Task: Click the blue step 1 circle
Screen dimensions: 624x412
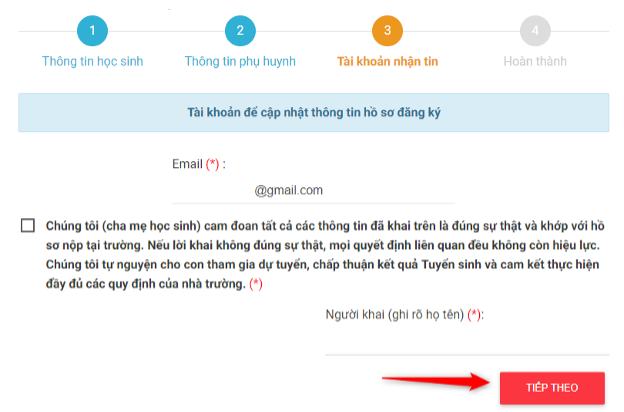Action: point(92,31)
